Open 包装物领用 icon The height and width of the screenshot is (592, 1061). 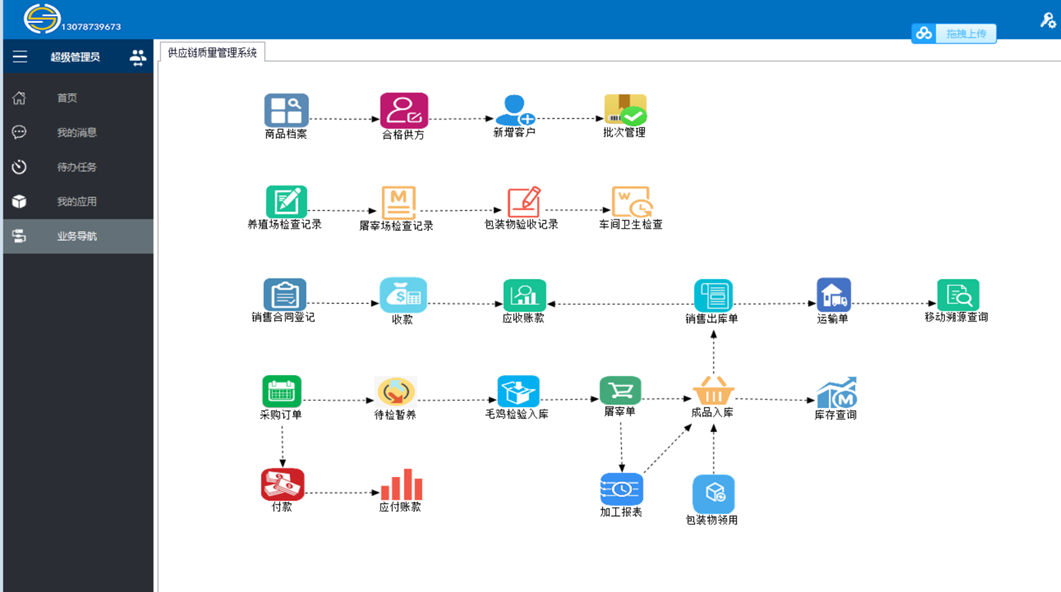[x=713, y=494]
